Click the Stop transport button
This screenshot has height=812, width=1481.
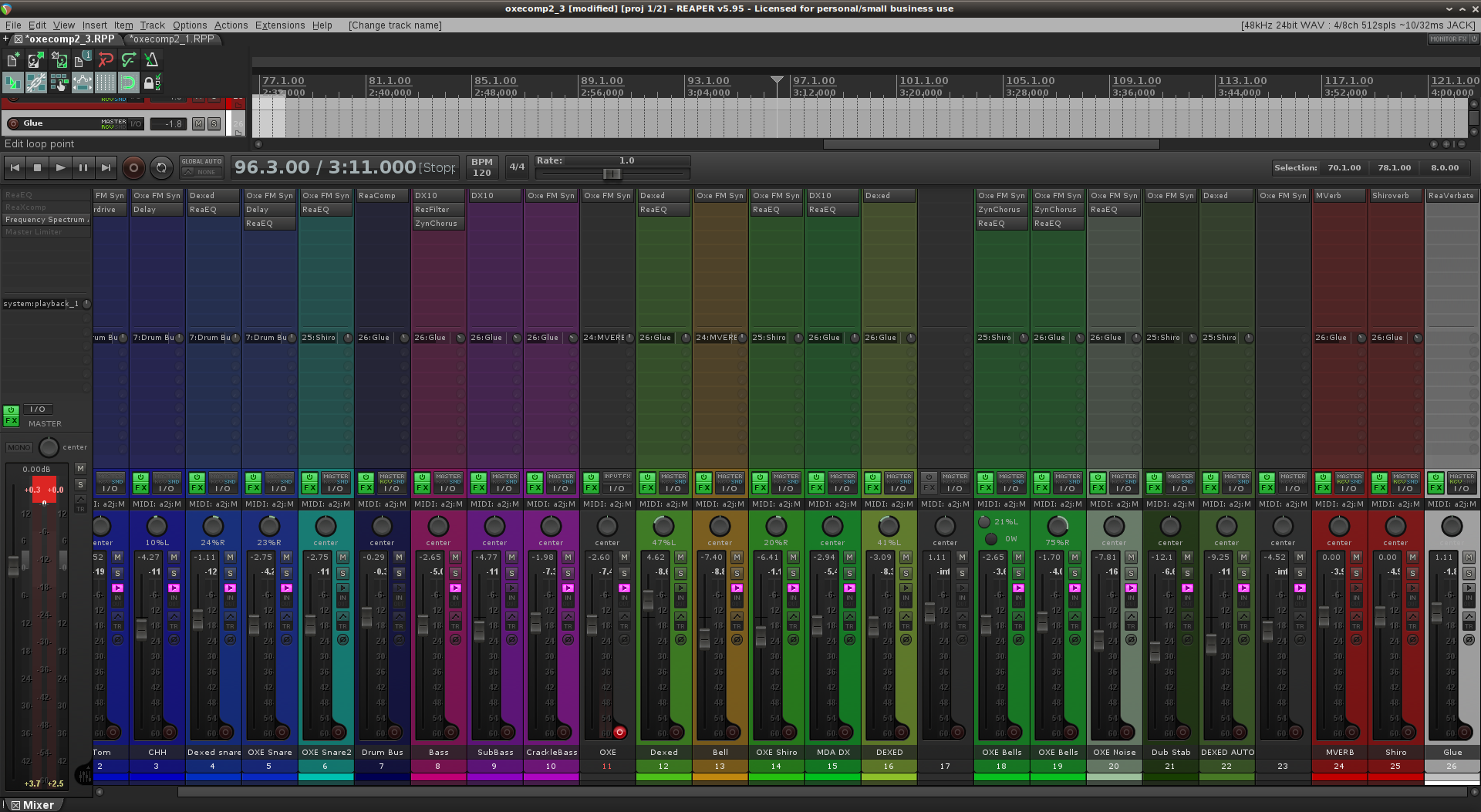point(38,167)
